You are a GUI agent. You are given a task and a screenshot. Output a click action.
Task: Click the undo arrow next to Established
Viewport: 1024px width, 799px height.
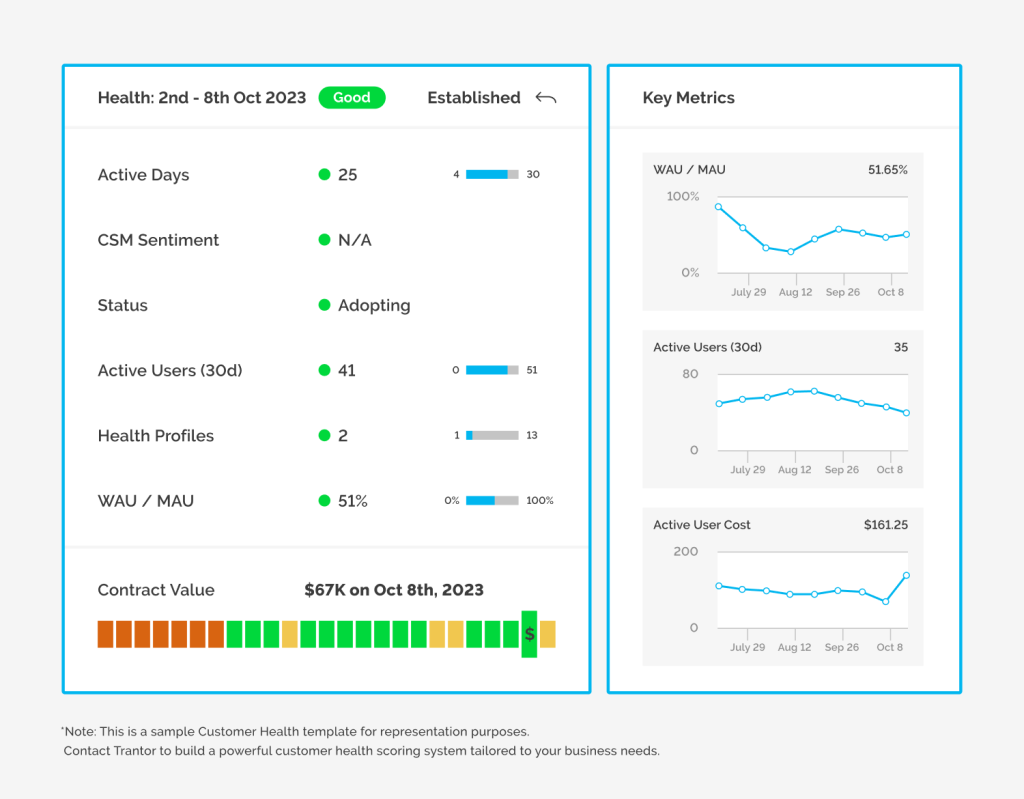tap(545, 97)
